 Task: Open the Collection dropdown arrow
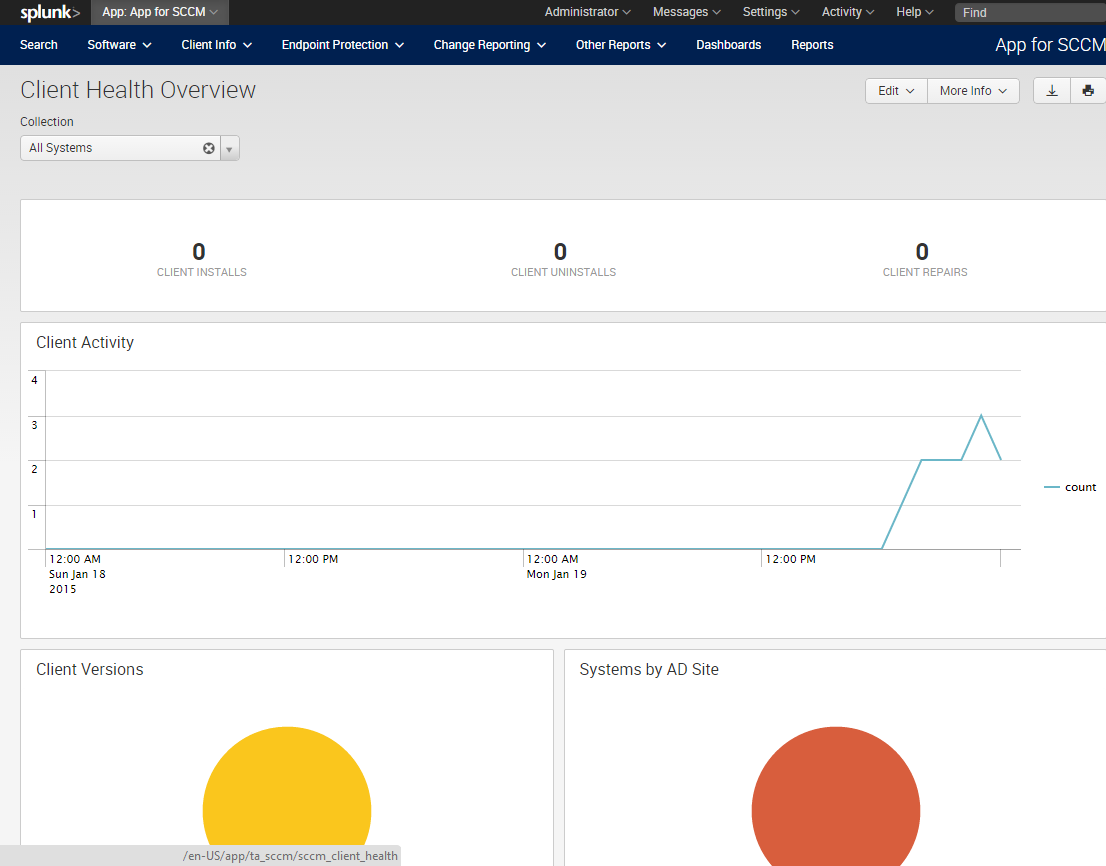(x=229, y=149)
